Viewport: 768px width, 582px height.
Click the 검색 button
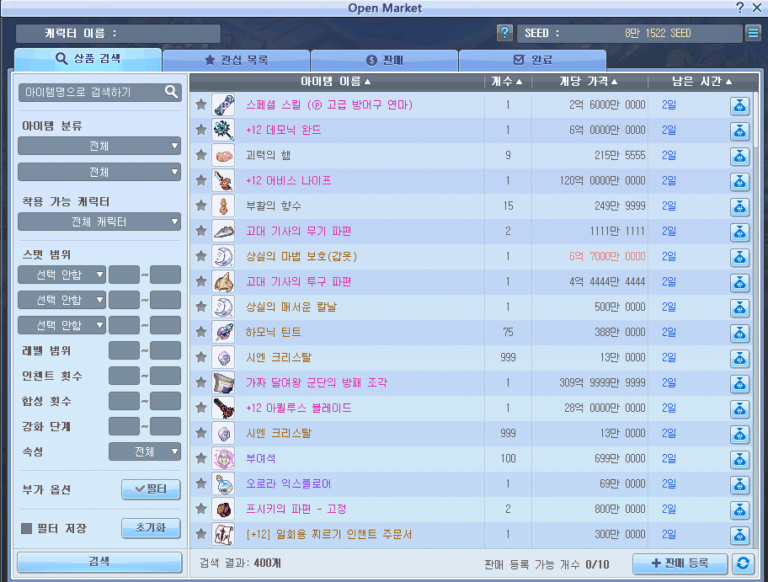tap(99, 561)
